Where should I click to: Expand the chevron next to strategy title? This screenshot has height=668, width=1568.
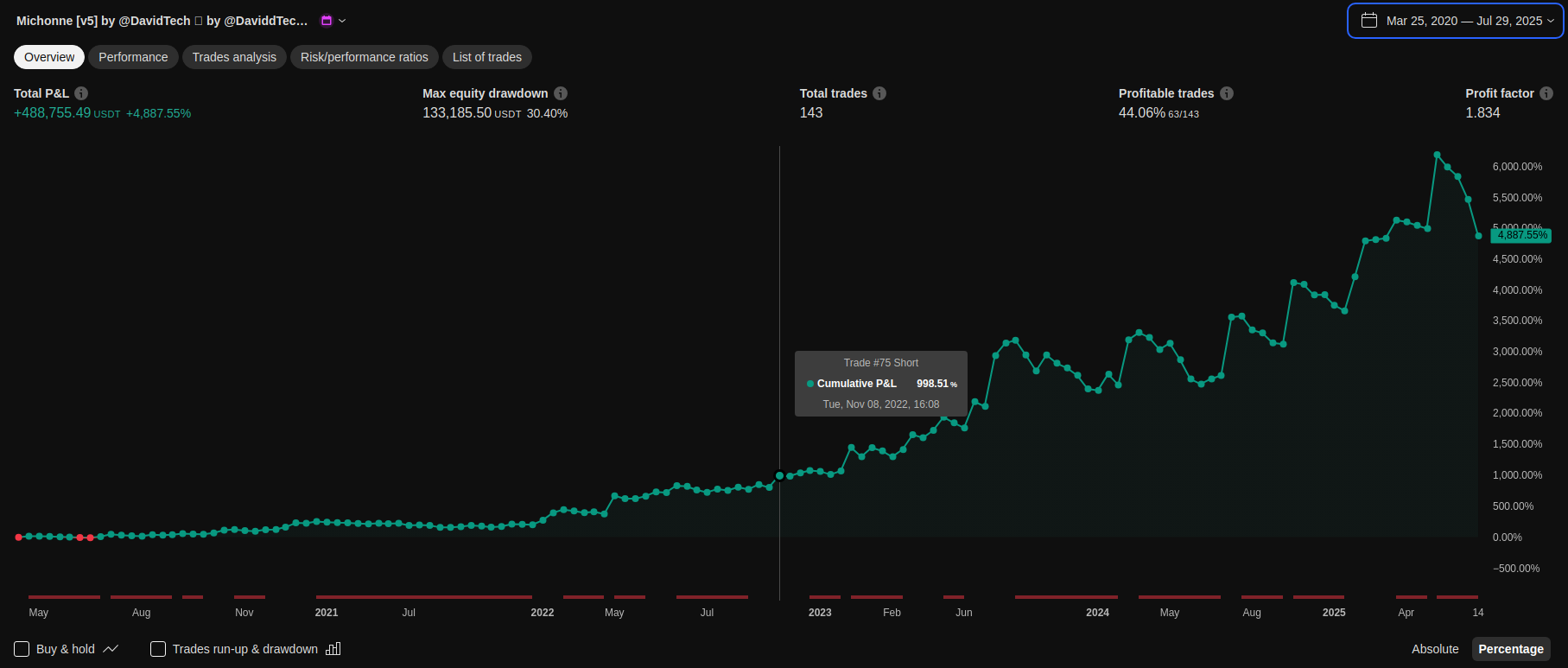(342, 21)
